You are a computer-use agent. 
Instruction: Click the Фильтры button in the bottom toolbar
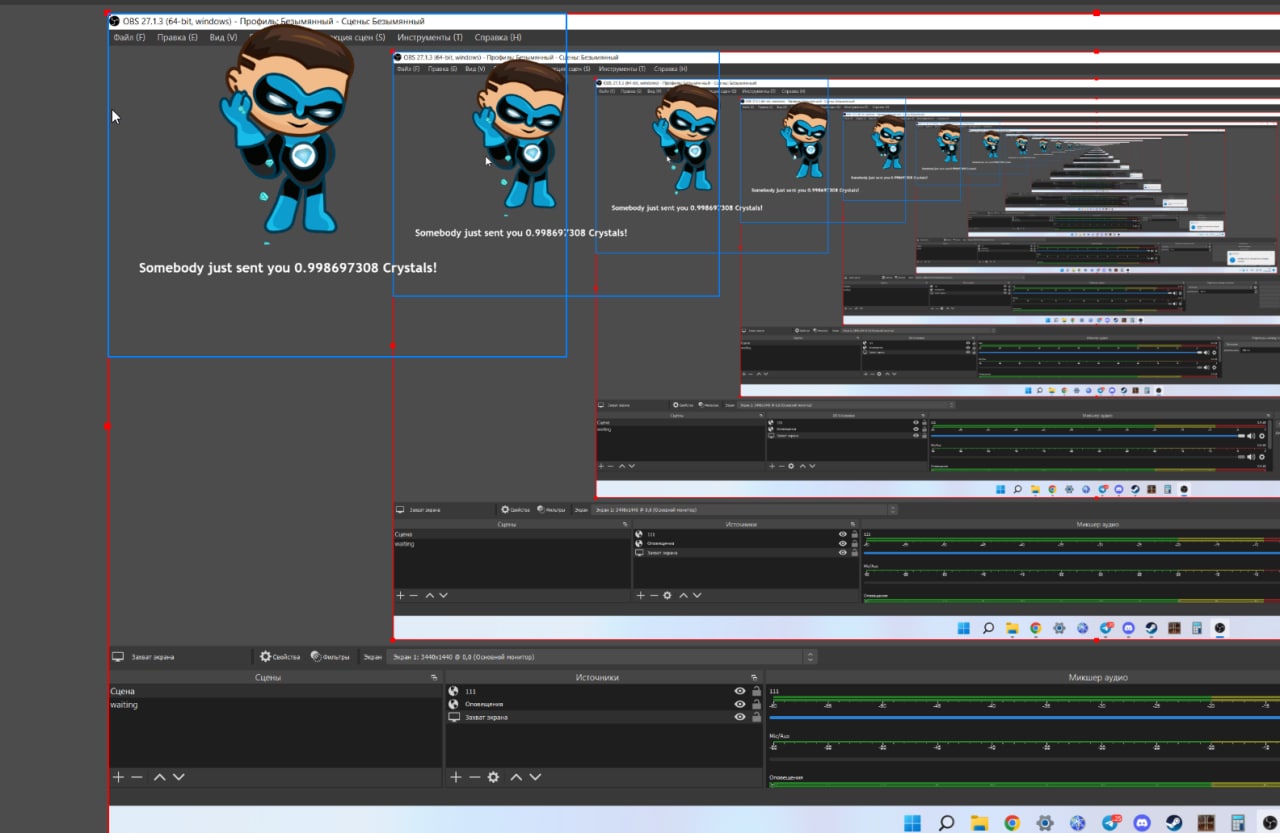[330, 657]
